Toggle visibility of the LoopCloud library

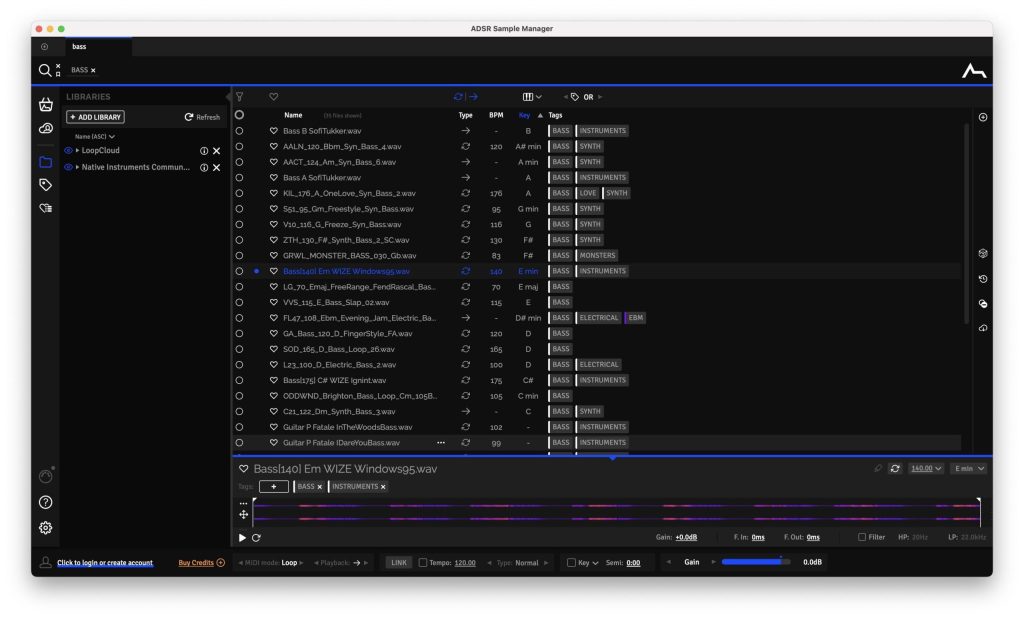coord(68,151)
